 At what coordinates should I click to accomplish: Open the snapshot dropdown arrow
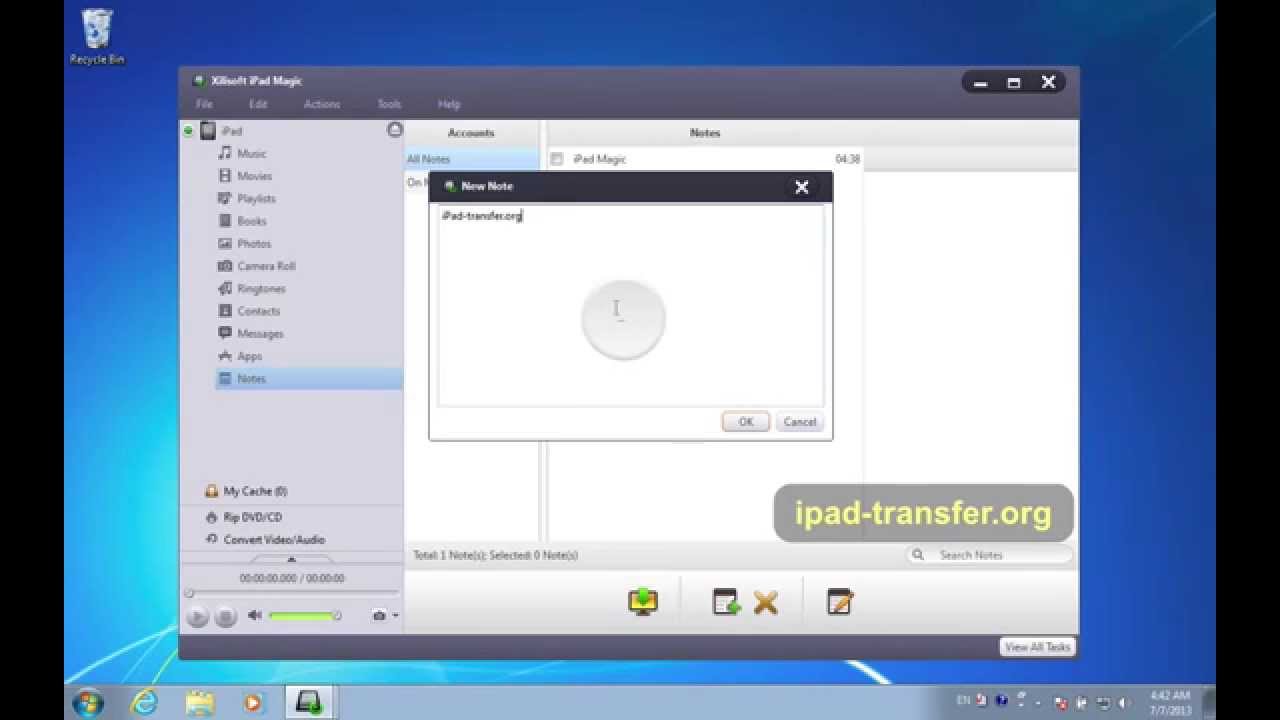(396, 616)
